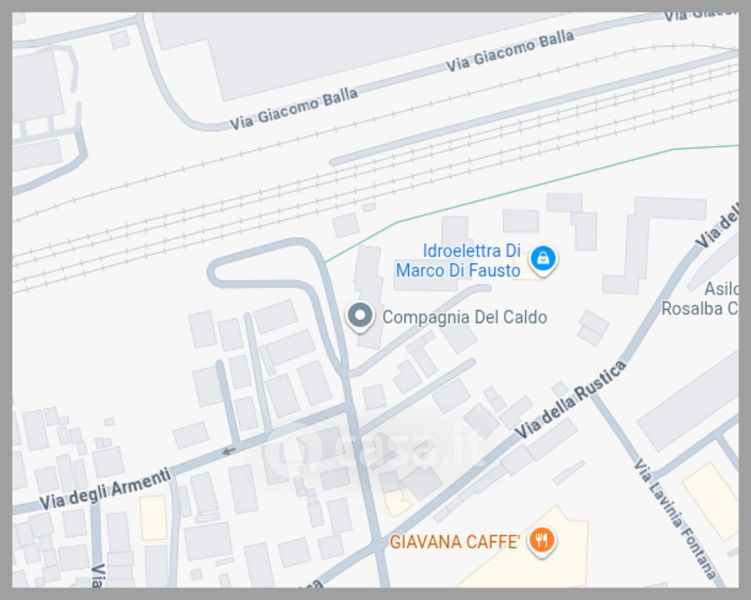Screen dimensions: 751x600
Task: Click the Asilo Rosalba place label
Action: 700,298
